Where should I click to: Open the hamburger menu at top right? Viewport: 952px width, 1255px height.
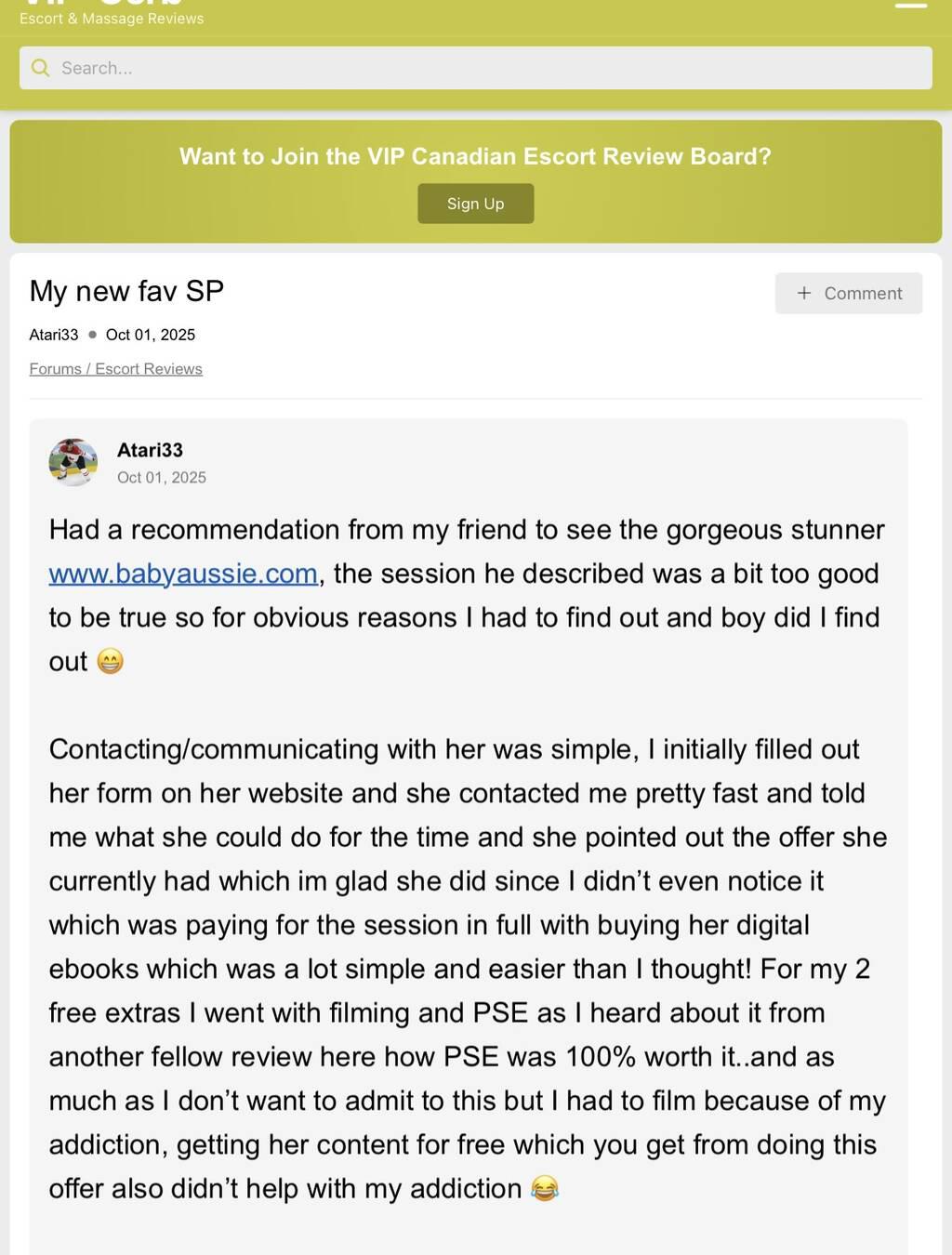[x=910, y=6]
